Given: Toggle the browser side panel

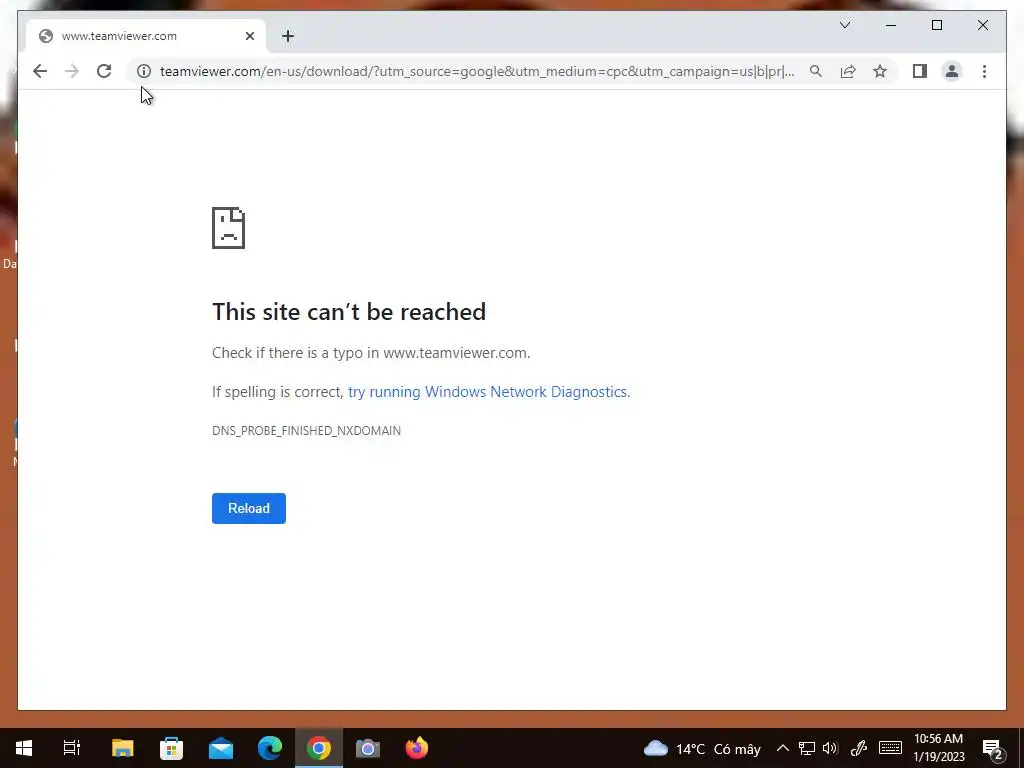Looking at the screenshot, I should pos(920,71).
